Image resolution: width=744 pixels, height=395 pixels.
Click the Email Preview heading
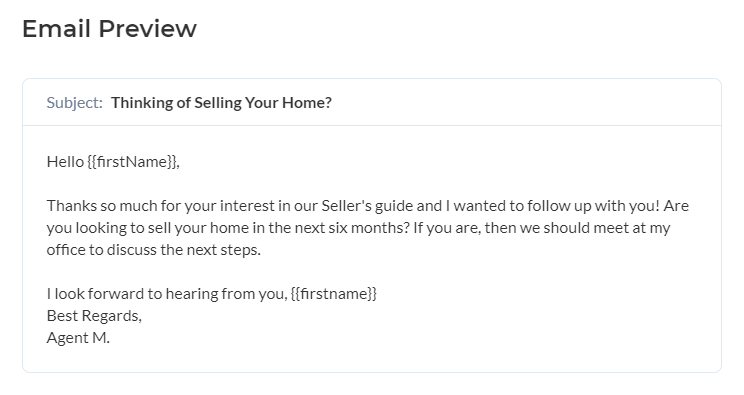click(x=109, y=29)
